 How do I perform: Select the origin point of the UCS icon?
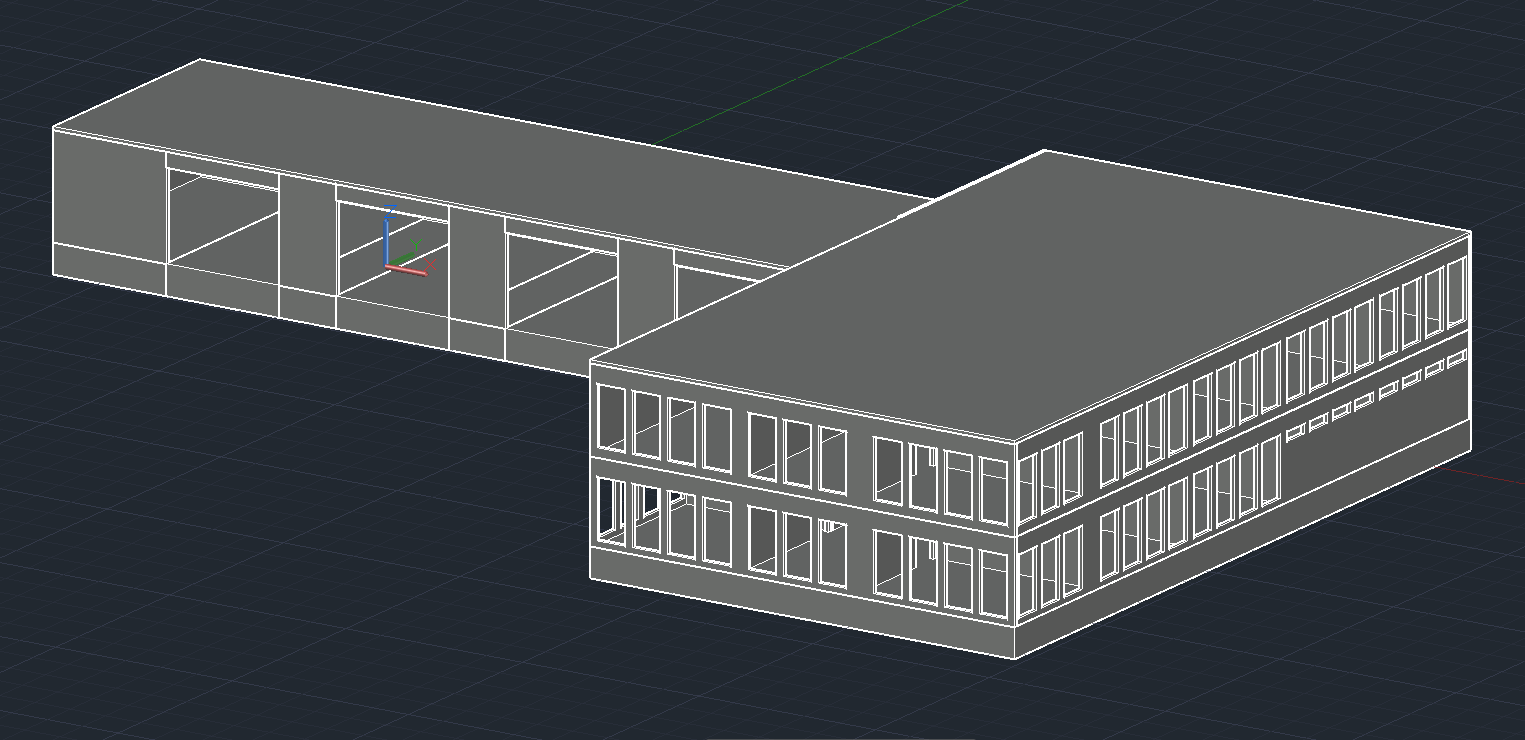pos(388,266)
